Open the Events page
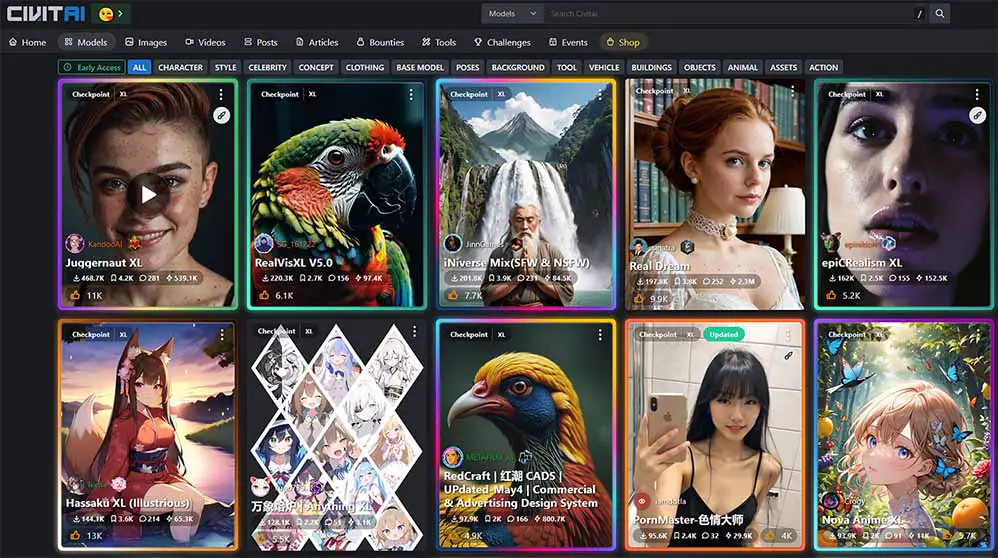 (x=568, y=42)
